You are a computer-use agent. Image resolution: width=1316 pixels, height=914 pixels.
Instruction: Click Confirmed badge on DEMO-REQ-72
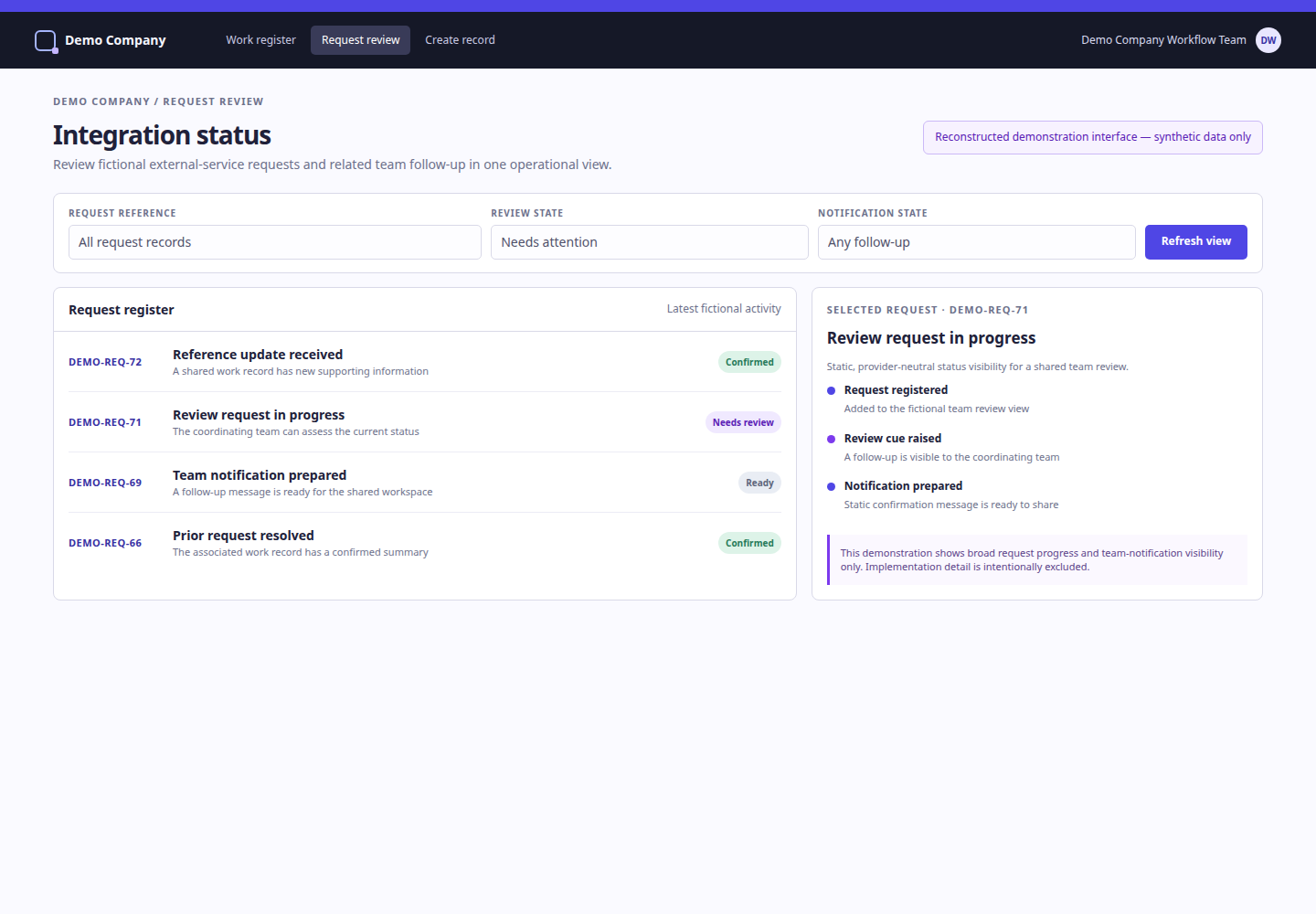tap(749, 362)
